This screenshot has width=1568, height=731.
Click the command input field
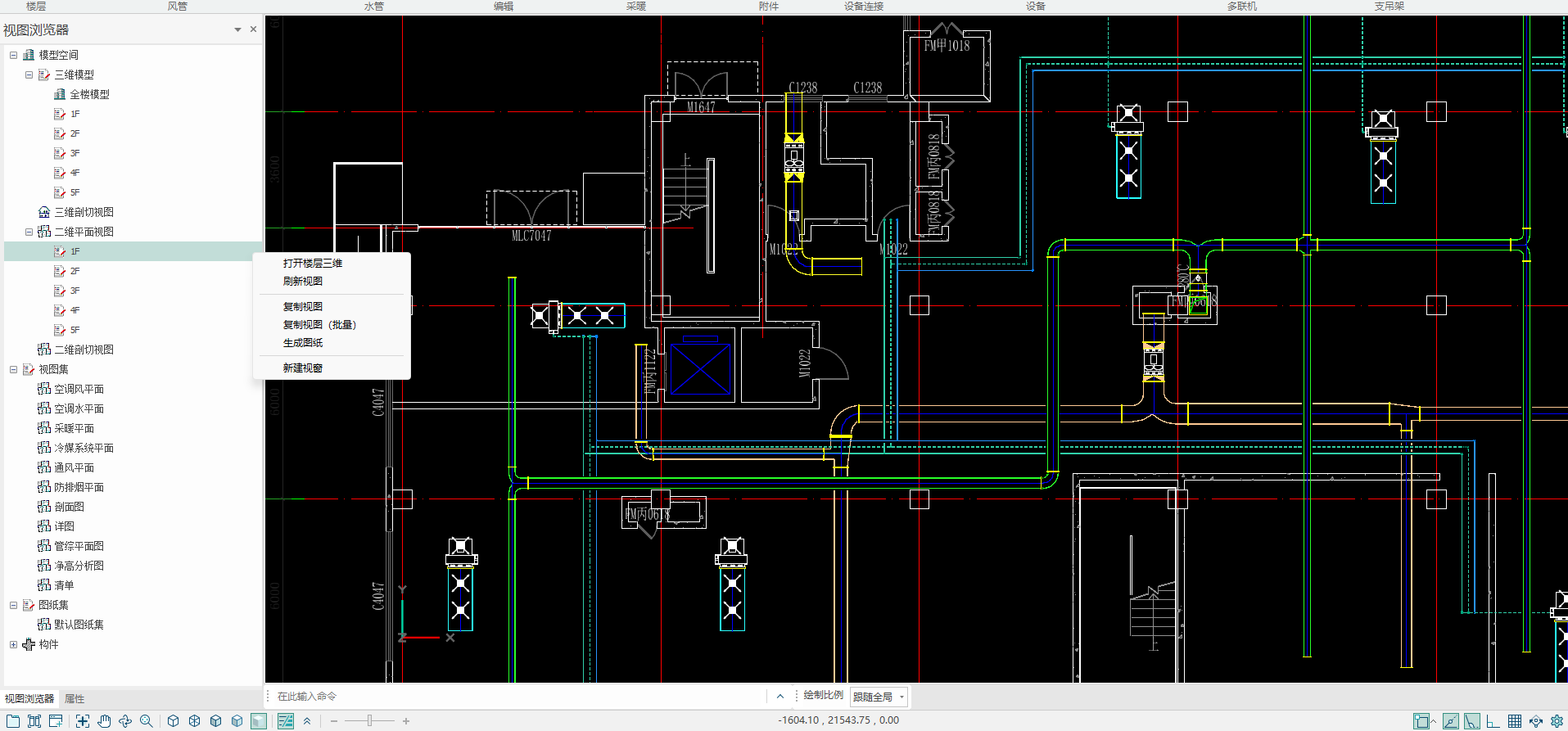(x=516, y=697)
